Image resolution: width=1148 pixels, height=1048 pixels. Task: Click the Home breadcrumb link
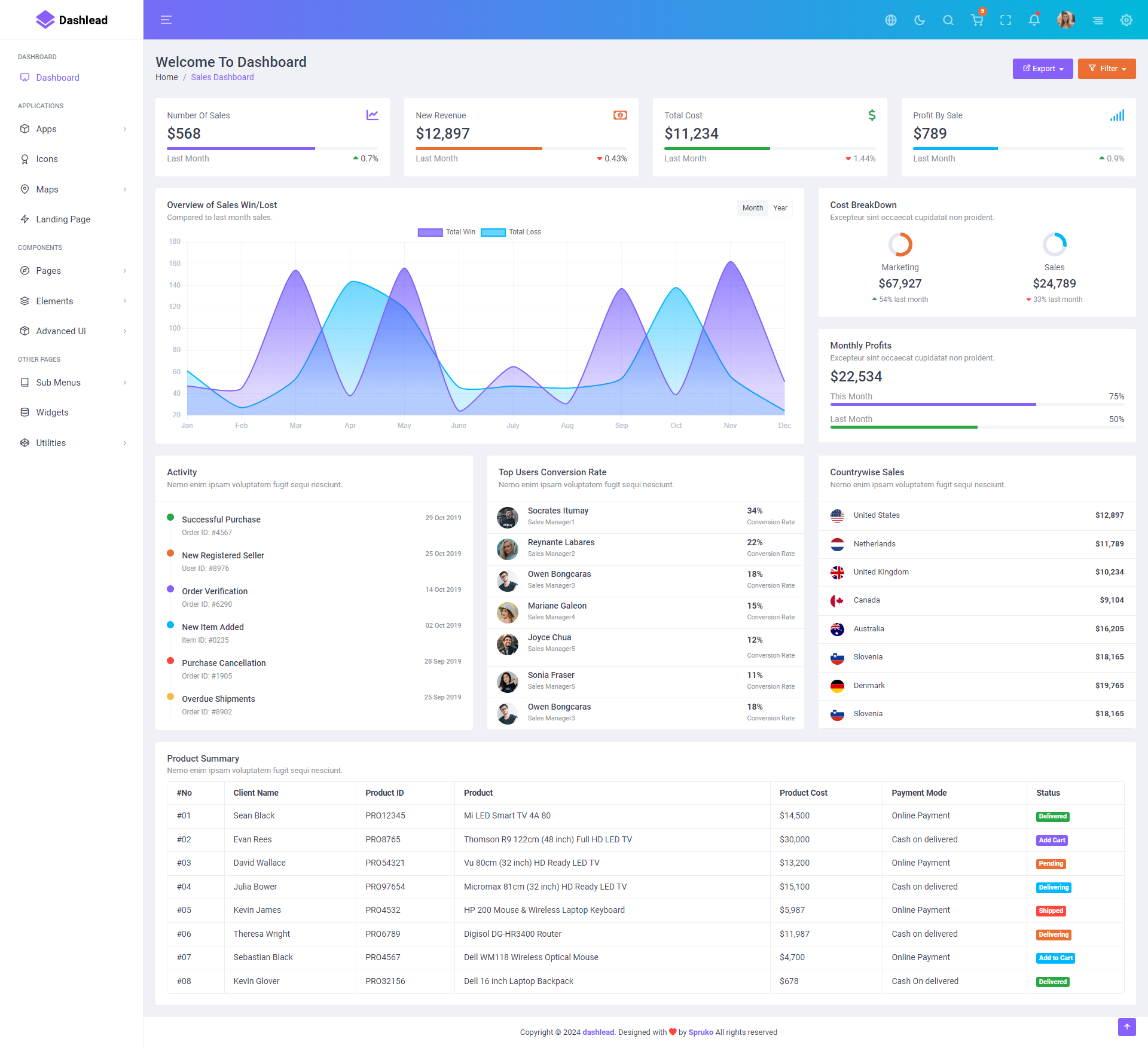(x=167, y=77)
